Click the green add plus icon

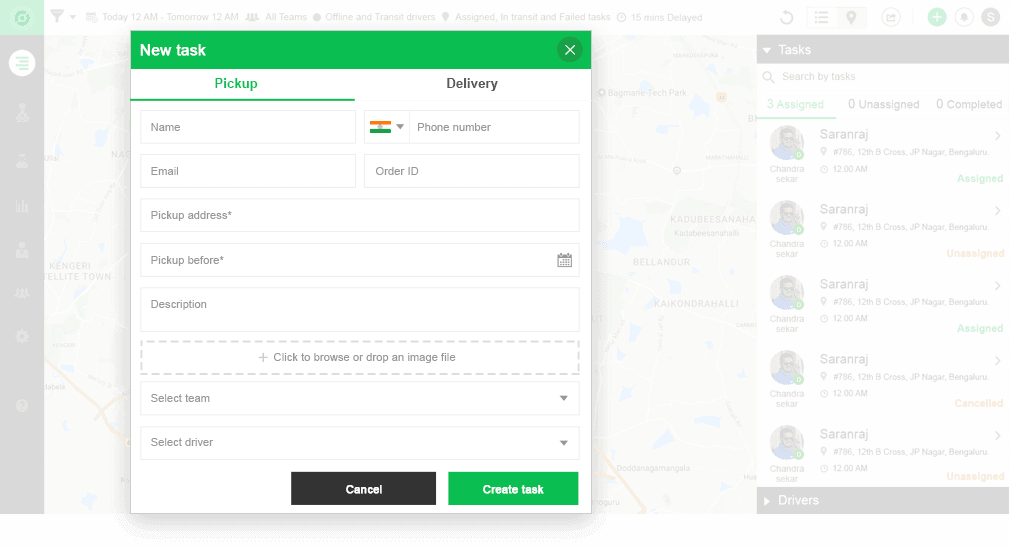[x=937, y=17]
